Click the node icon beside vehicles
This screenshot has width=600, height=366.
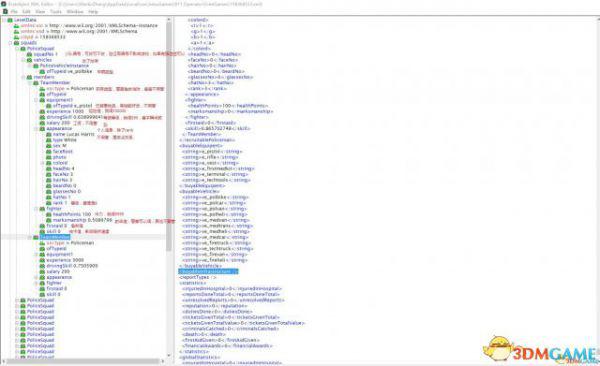(29, 60)
